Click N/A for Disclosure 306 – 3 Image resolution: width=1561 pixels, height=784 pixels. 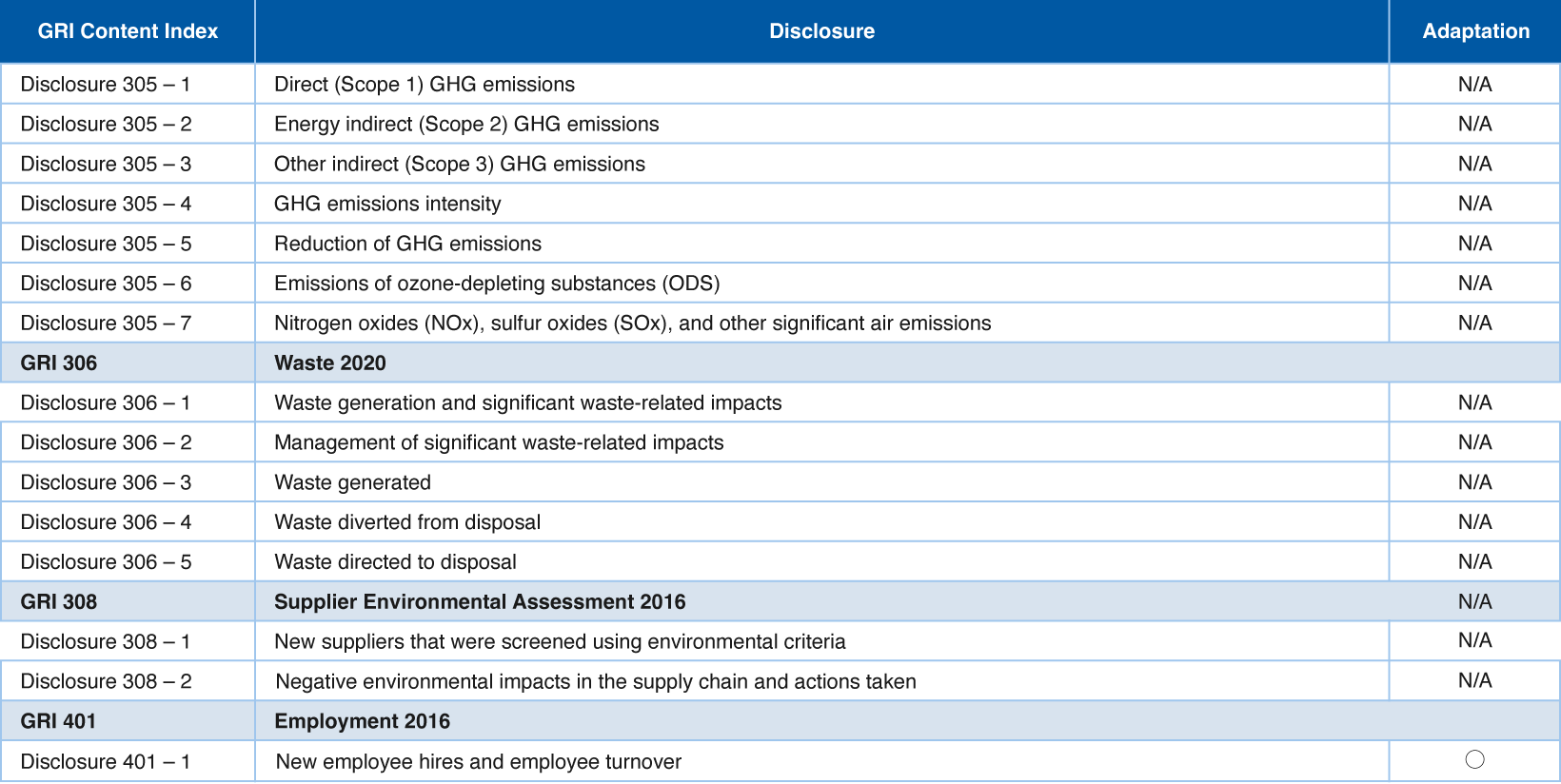1475,482
